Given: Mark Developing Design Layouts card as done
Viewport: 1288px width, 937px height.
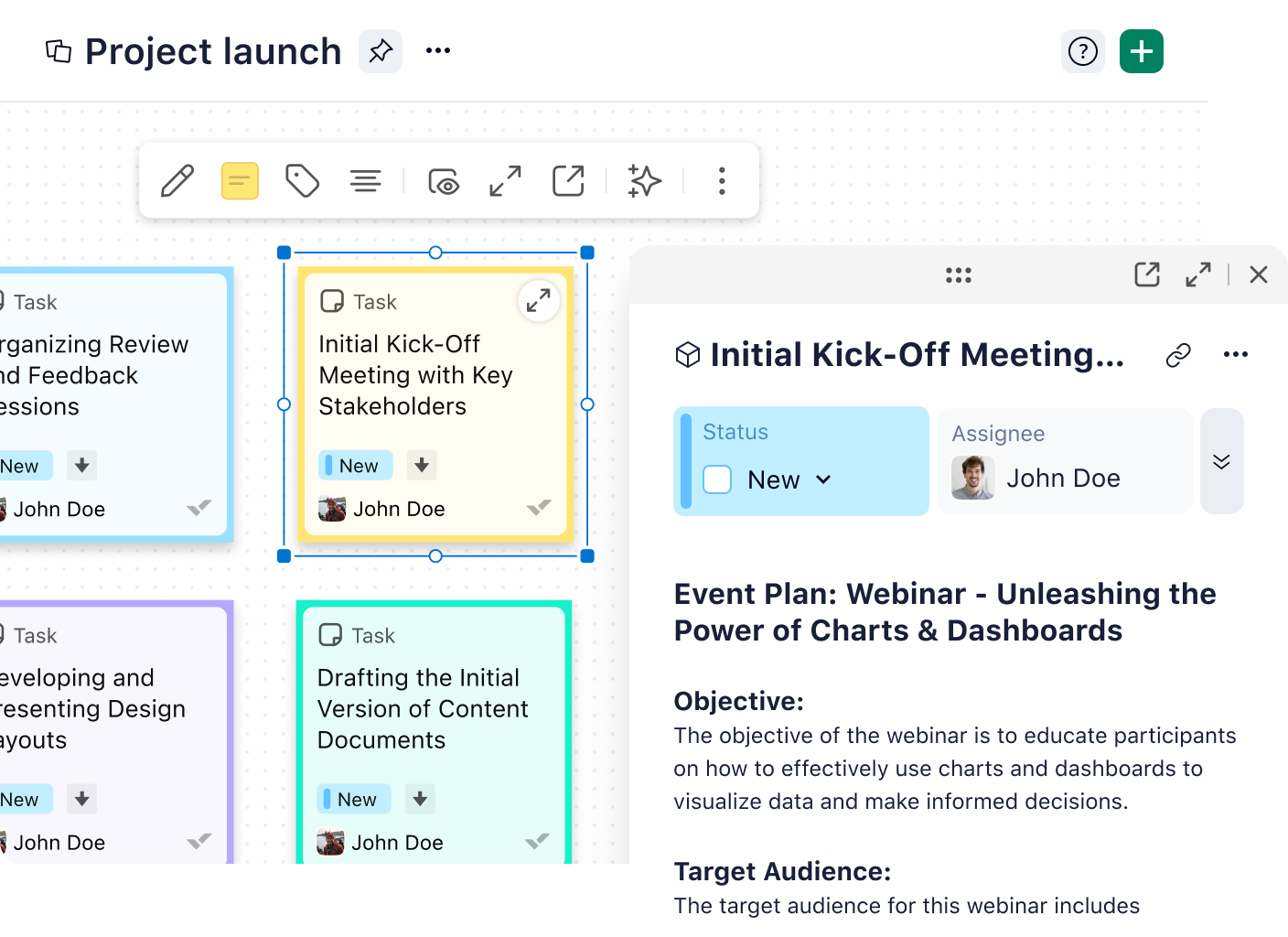Looking at the screenshot, I should tap(199, 841).
